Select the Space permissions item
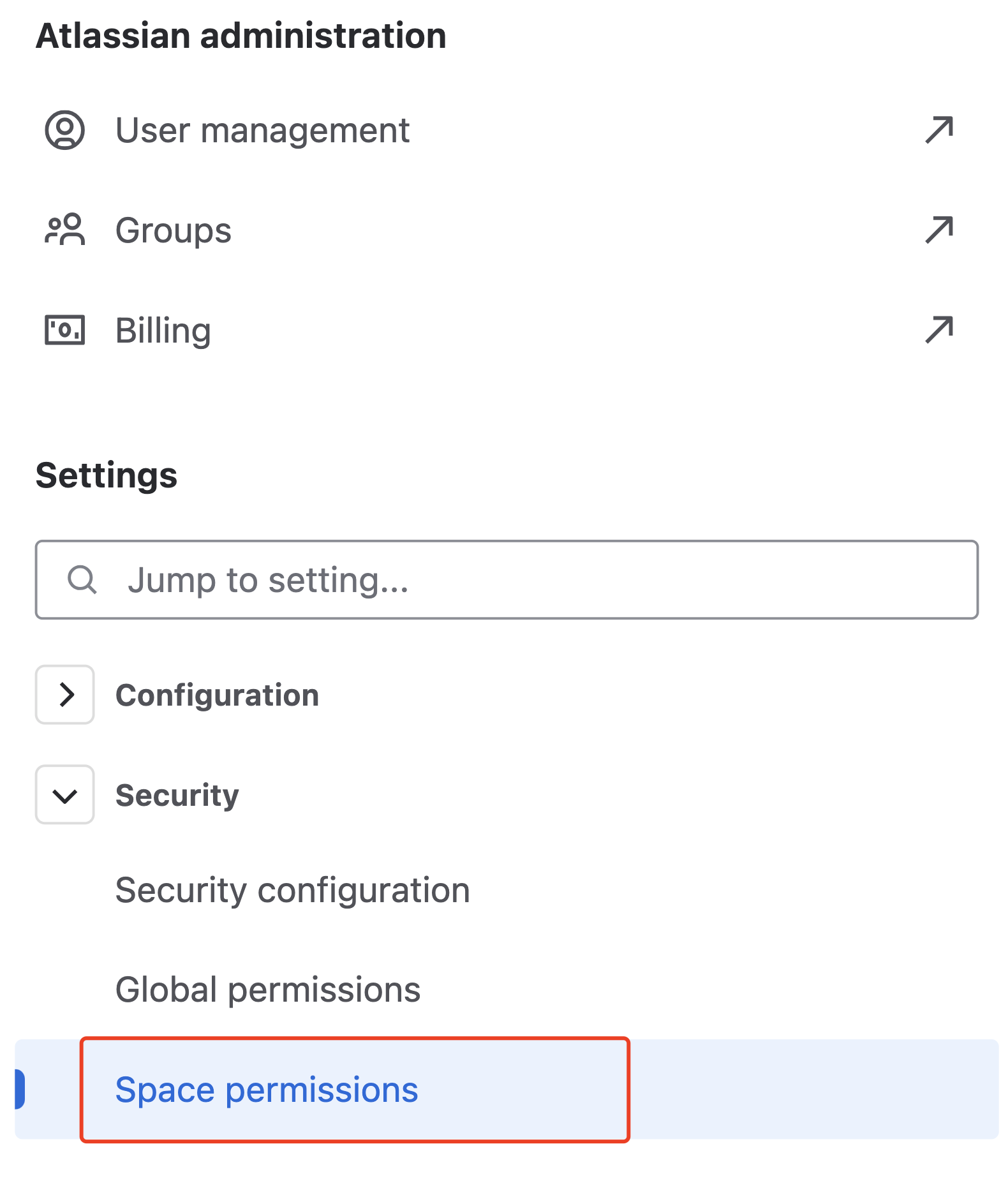Screen dimensions: 1008x1188 [267, 1090]
